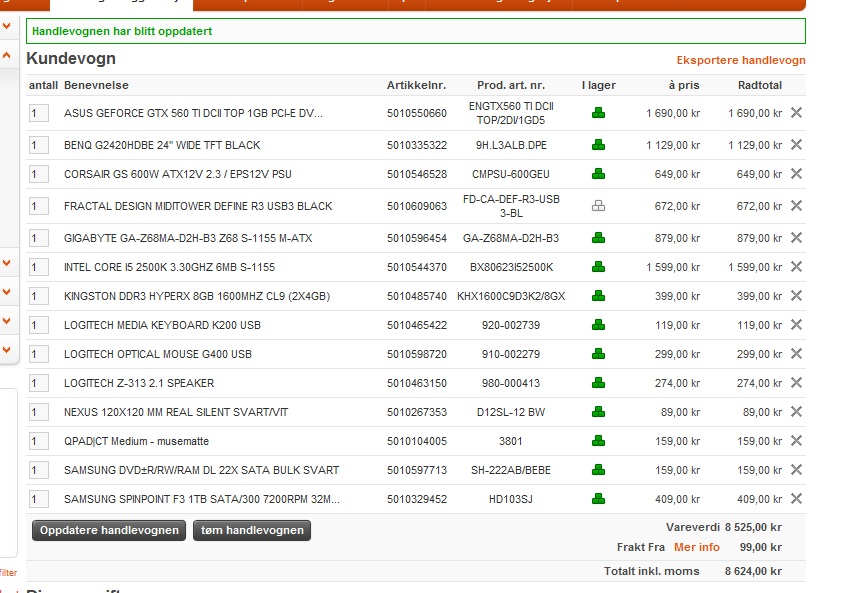Viewport: 841px width, 593px height.
Task: Click stock icon for Logitech Z-313 speaker
Action: pyautogui.click(x=599, y=382)
